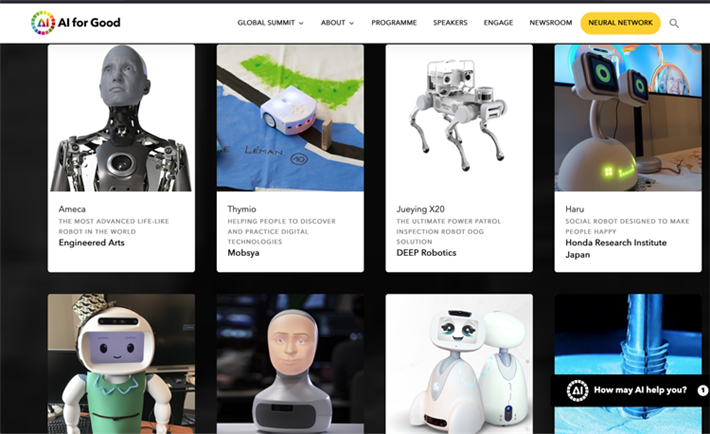The width and height of the screenshot is (710, 434).
Task: Click the Jueying X20 card title
Action: coord(421,209)
